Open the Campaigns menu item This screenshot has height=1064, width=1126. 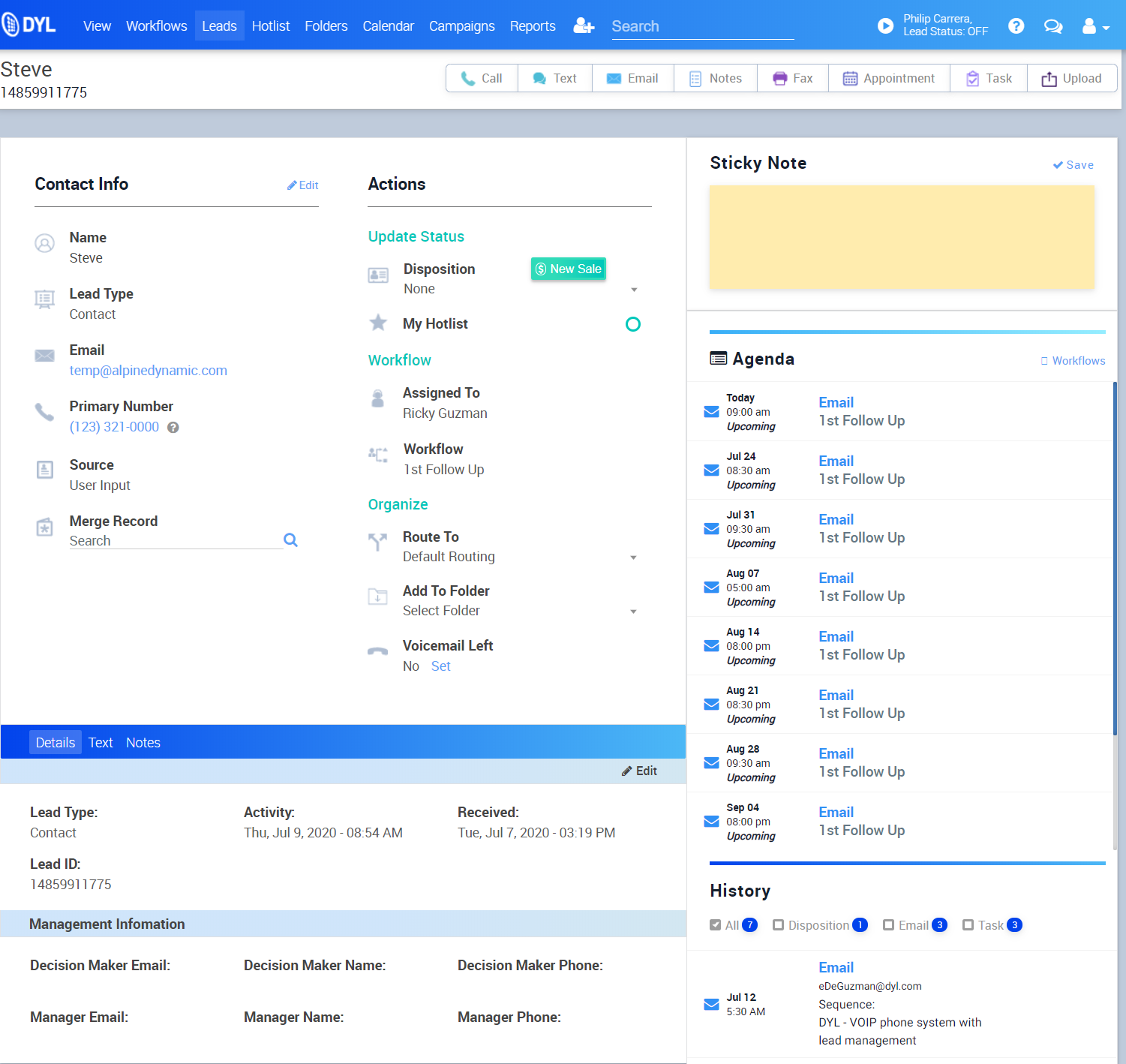[x=461, y=26]
